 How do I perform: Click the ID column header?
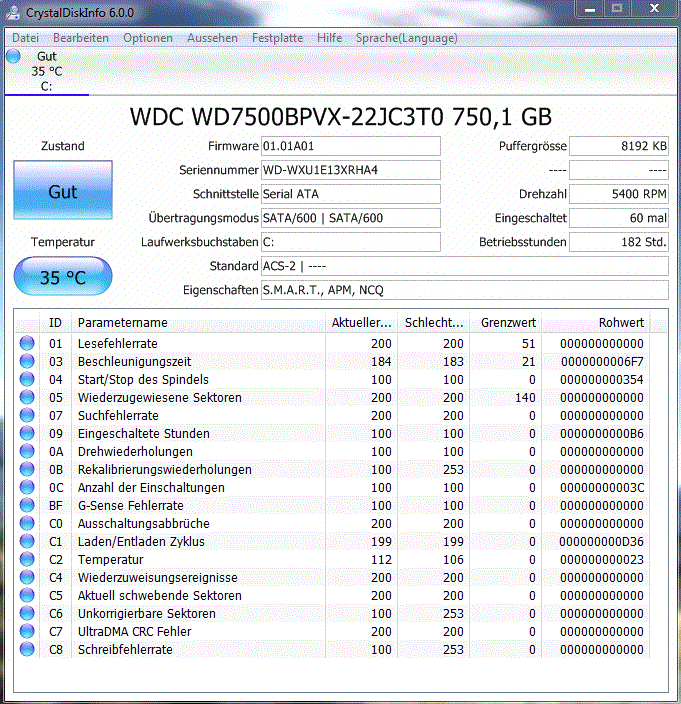point(55,322)
